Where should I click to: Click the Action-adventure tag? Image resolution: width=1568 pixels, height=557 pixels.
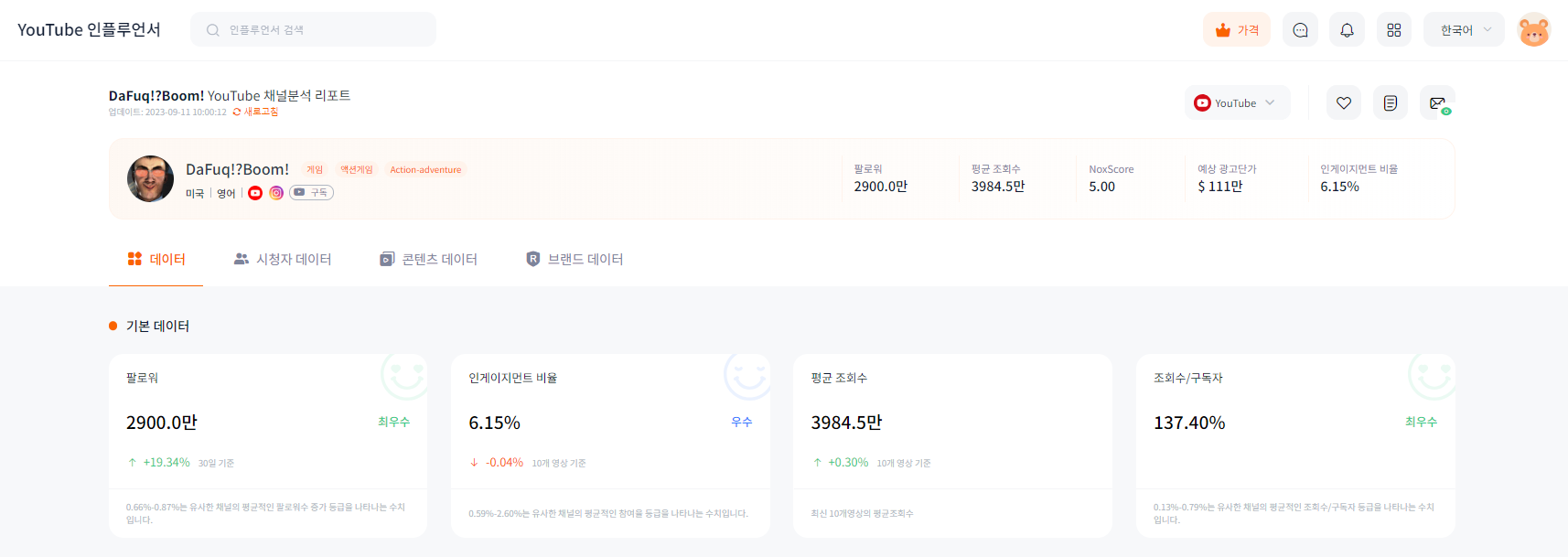[x=425, y=169]
